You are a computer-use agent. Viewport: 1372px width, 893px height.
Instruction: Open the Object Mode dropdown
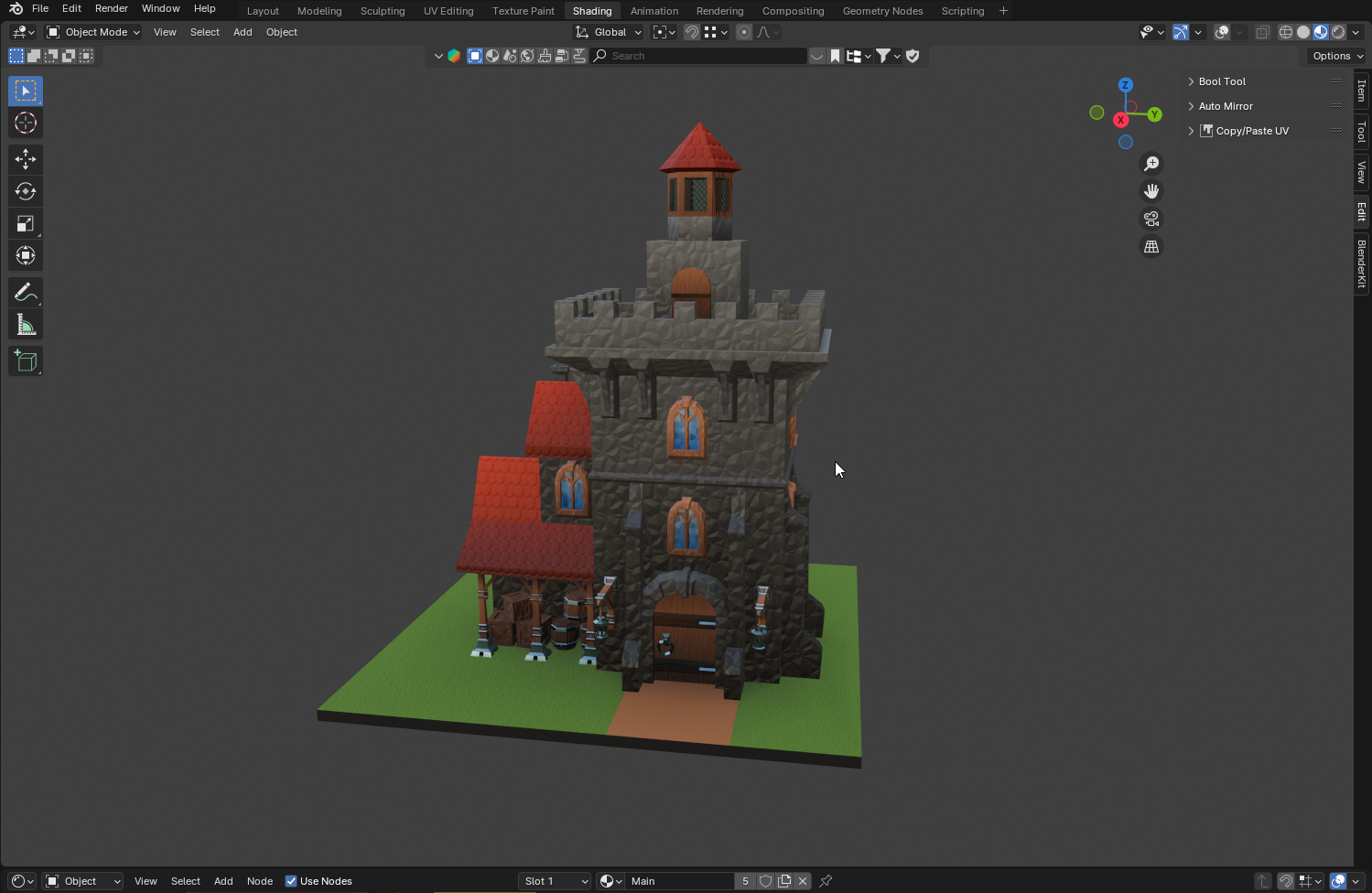[93, 32]
